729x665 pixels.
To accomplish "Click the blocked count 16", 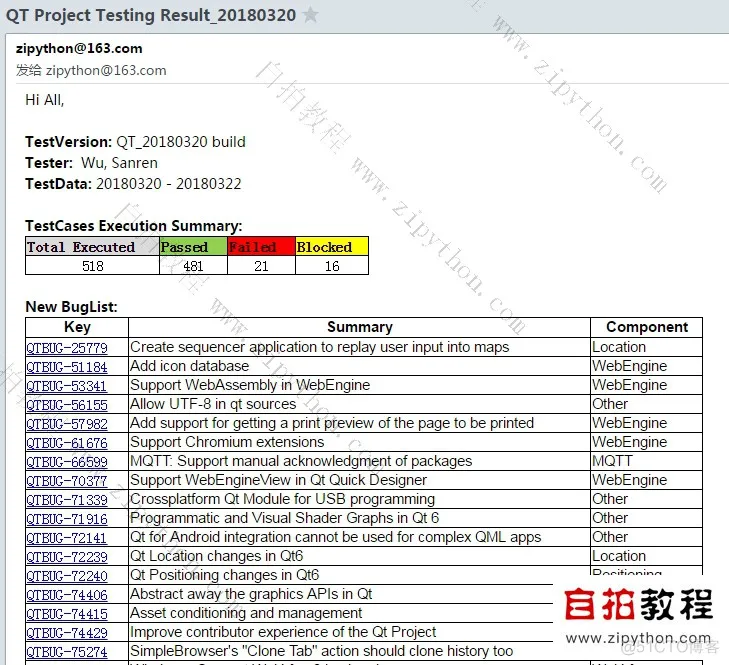I will pyautogui.click(x=332, y=266).
